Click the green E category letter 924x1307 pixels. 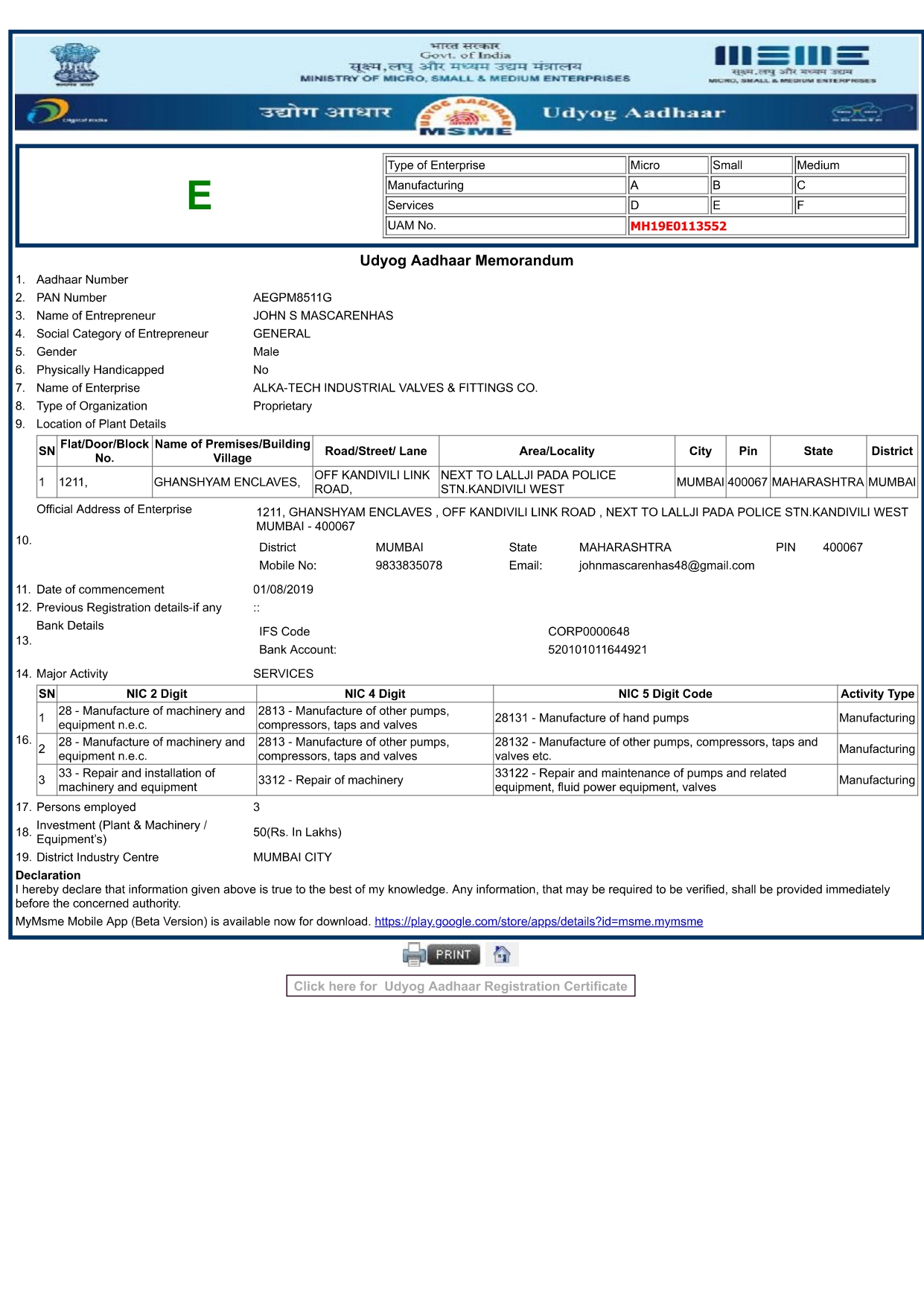click(199, 196)
